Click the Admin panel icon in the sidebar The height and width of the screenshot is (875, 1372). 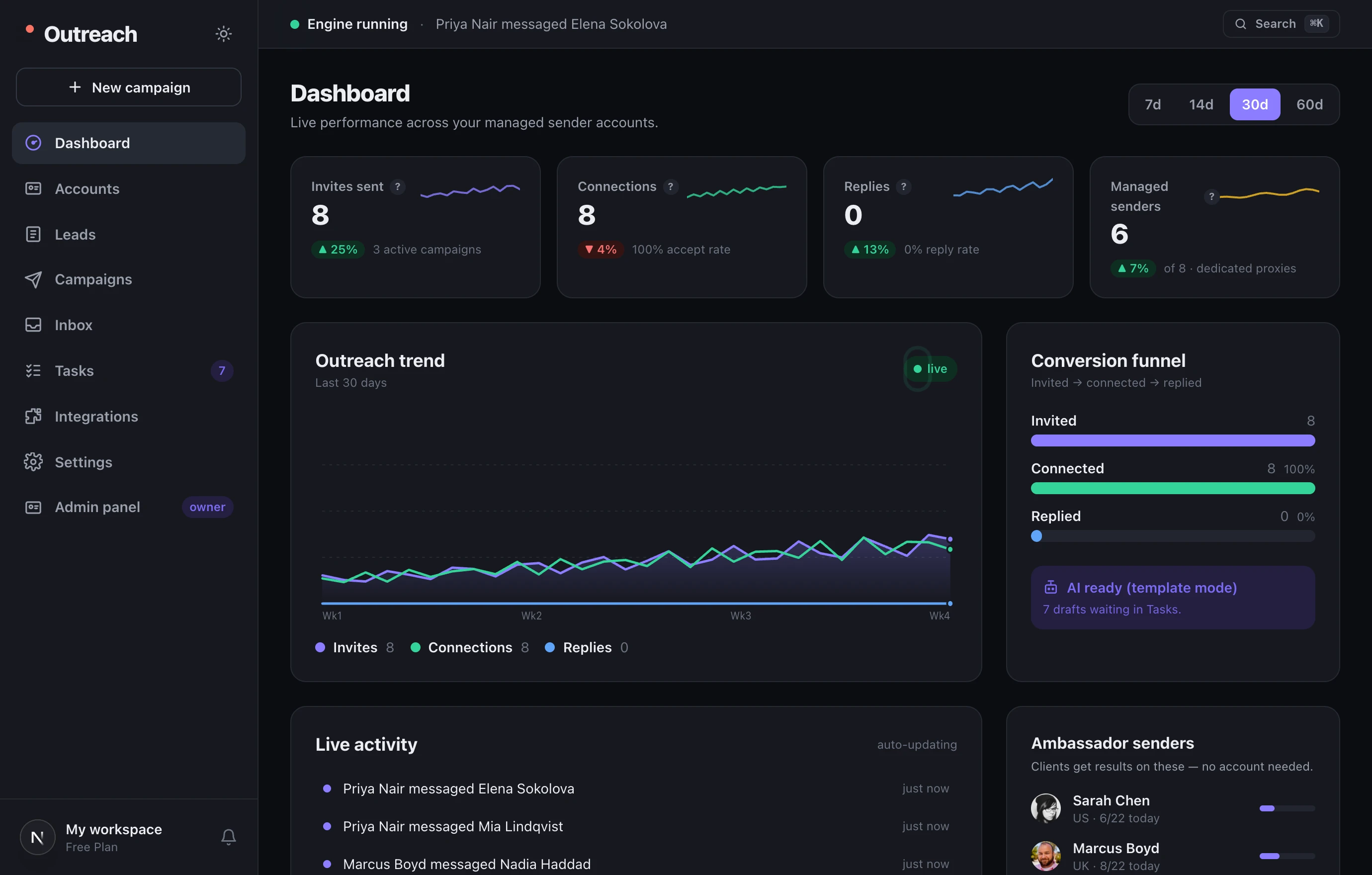(x=33, y=507)
